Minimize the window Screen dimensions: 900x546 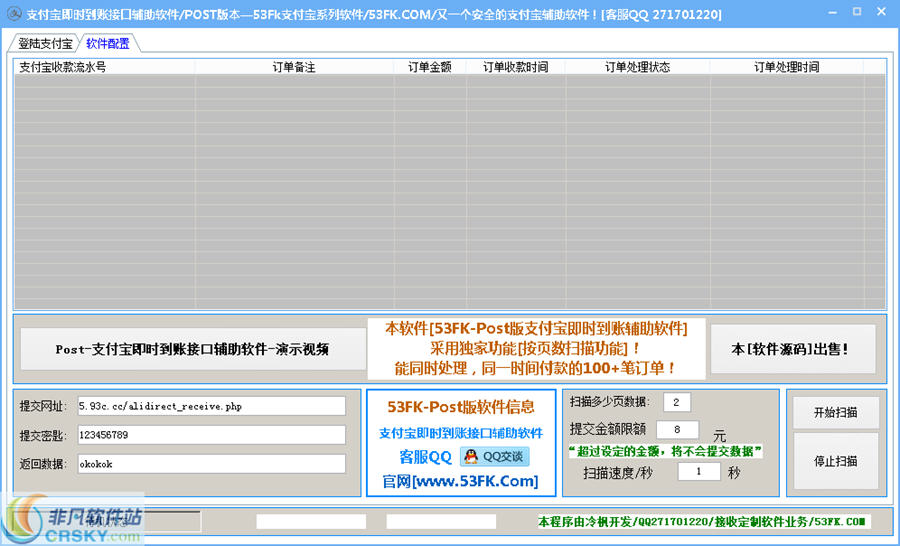832,12
